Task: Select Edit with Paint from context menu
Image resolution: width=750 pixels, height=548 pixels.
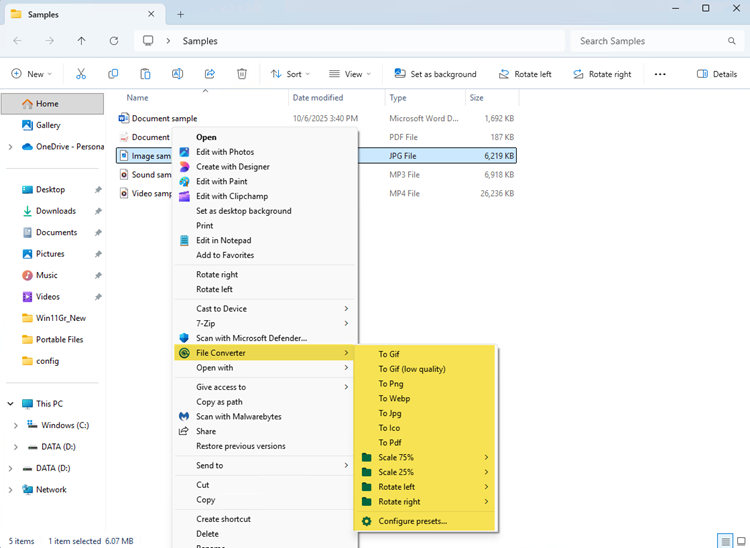Action: 222,182
